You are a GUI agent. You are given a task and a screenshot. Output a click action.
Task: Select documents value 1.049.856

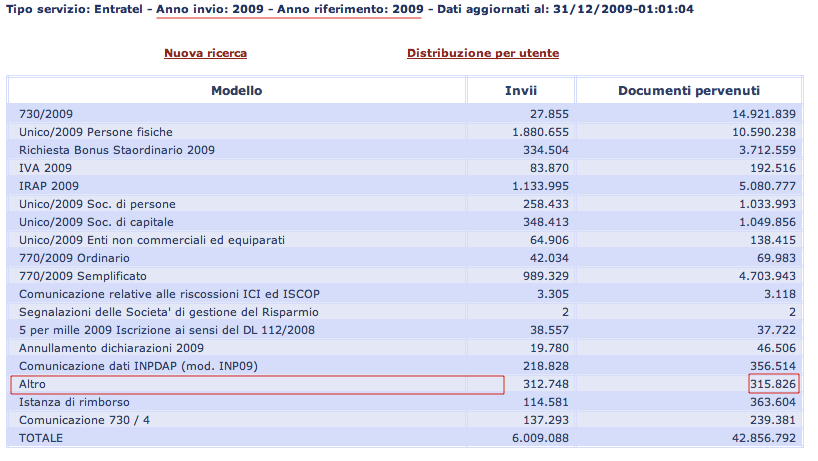tap(767, 222)
